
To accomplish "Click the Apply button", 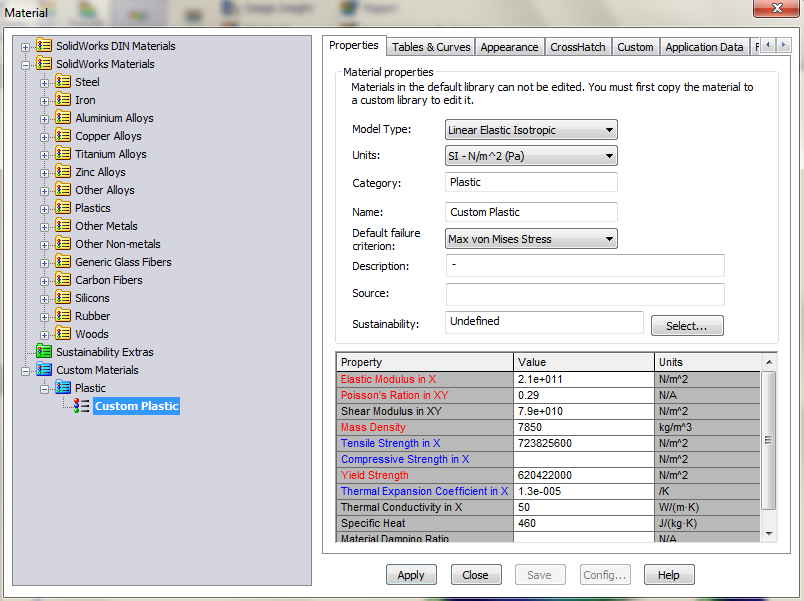I will coord(411,575).
